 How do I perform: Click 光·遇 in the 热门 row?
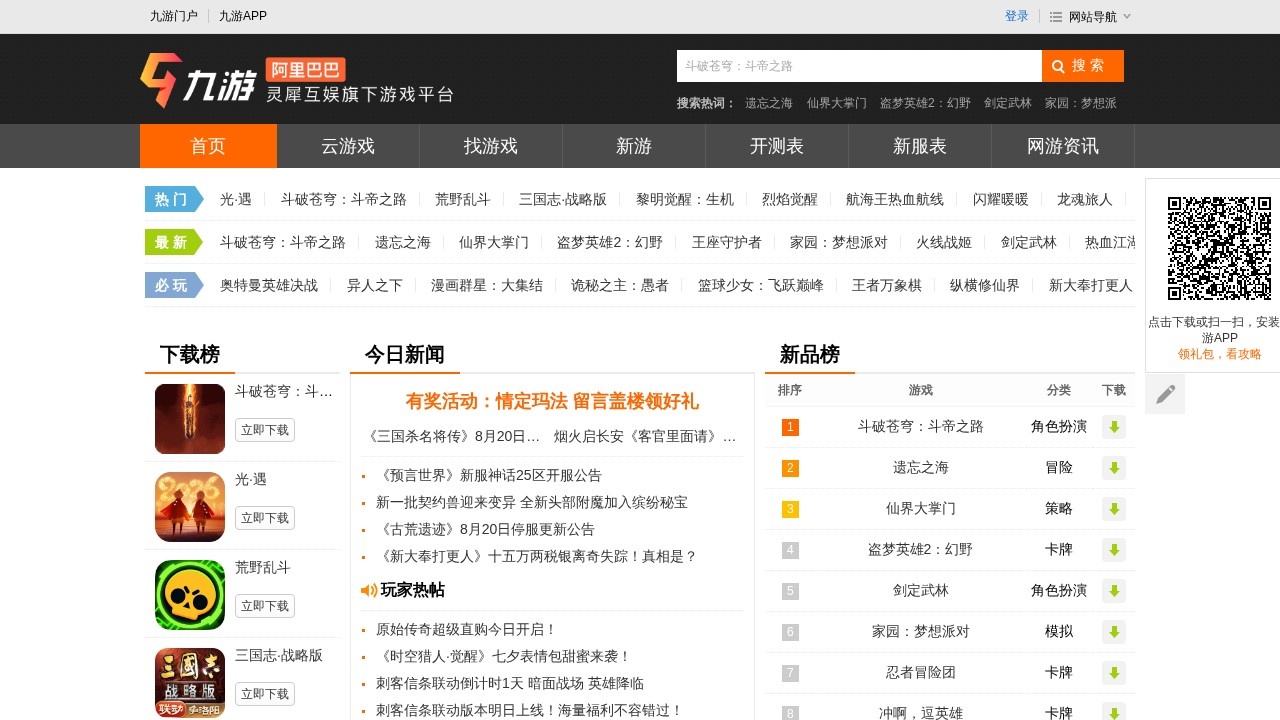[236, 199]
